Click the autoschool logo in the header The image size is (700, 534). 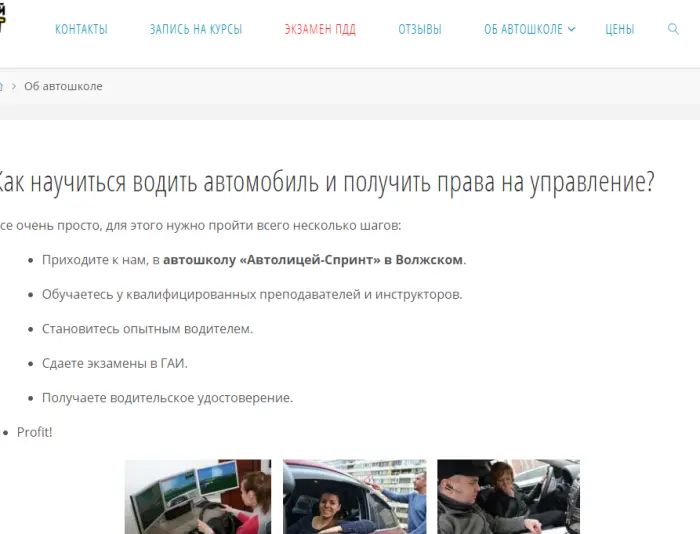point(3,18)
